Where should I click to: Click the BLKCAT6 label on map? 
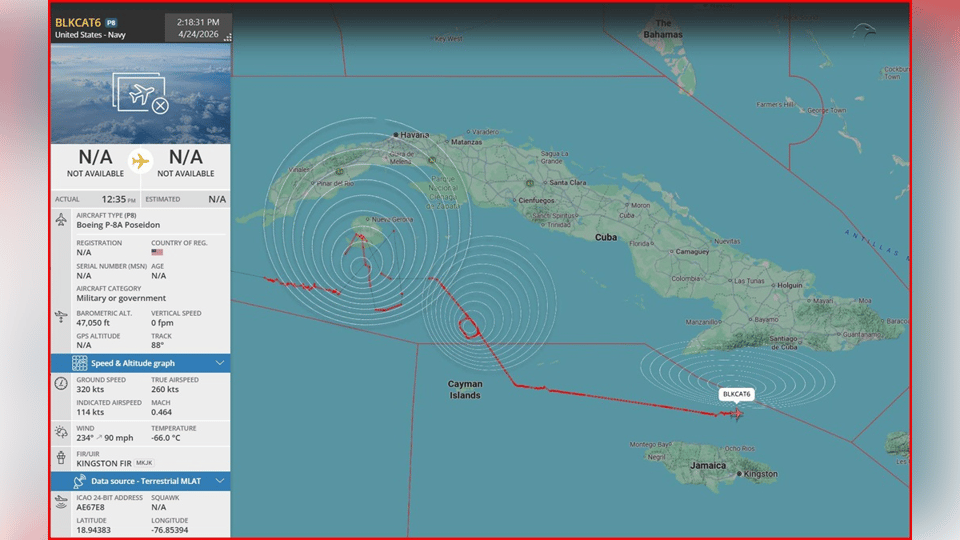pyautogui.click(x=736, y=394)
